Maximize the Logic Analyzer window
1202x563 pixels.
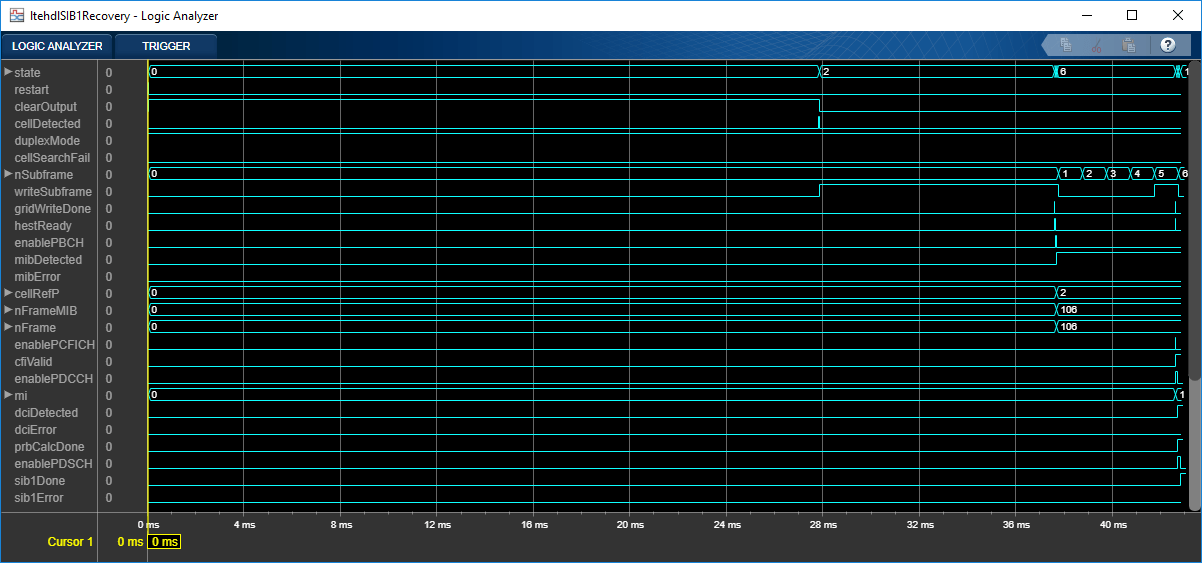1132,15
